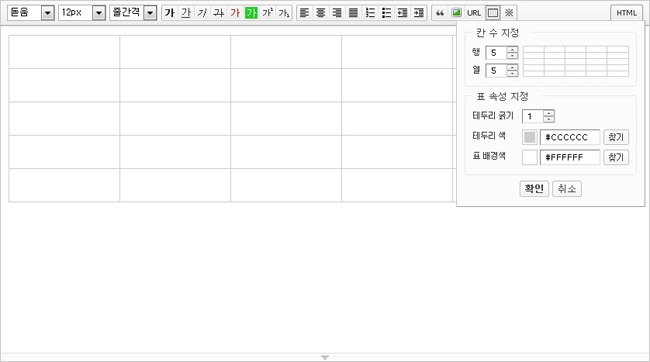Click the insert image icon

click(x=456, y=13)
